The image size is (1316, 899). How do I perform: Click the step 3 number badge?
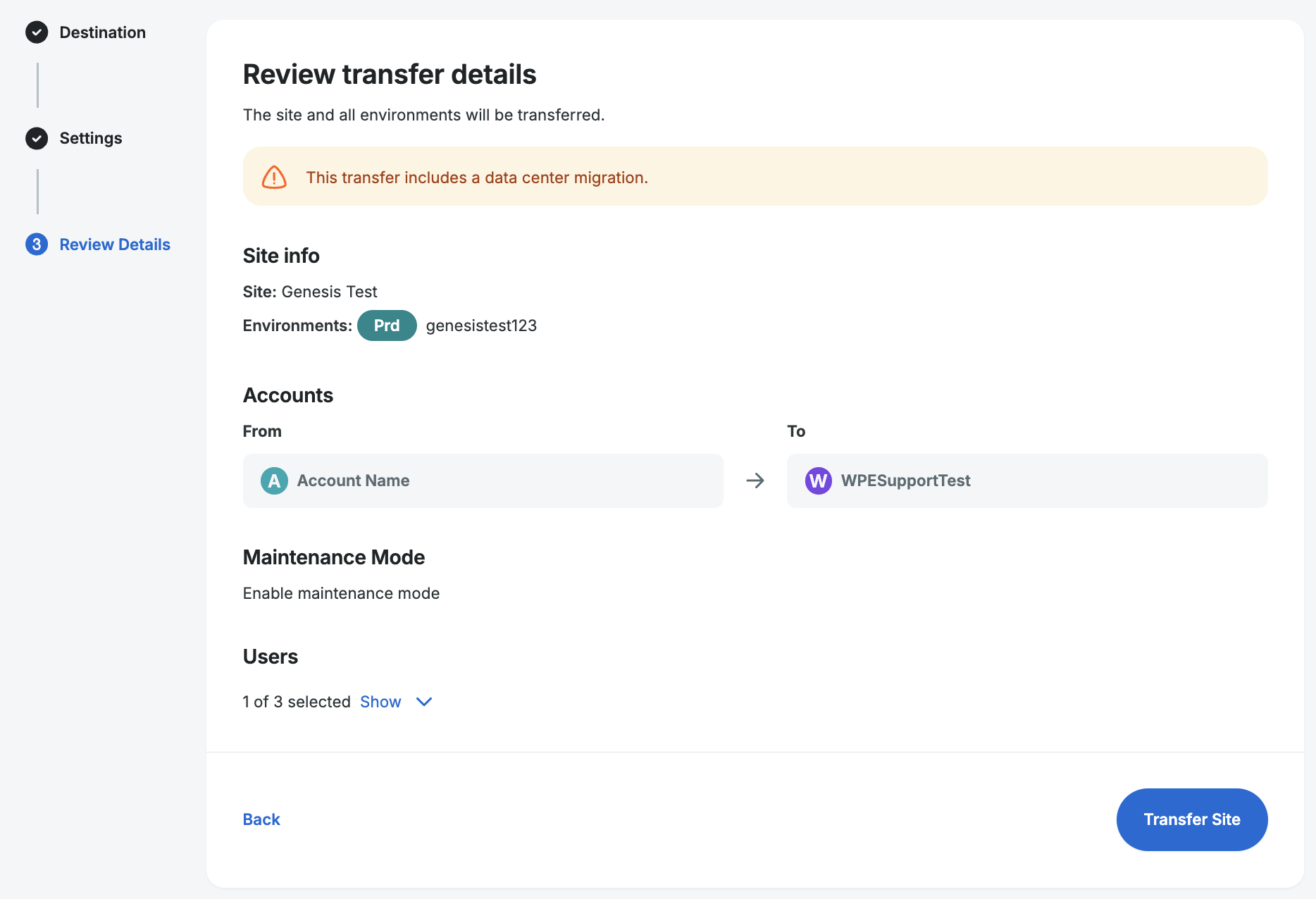[37, 244]
